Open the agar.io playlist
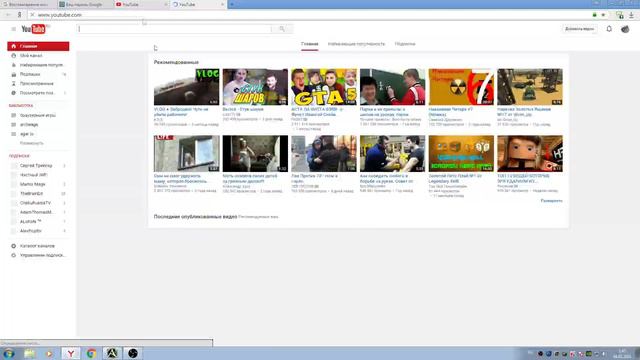Image resolution: width=640 pixels, height=360 pixels. 38,134
